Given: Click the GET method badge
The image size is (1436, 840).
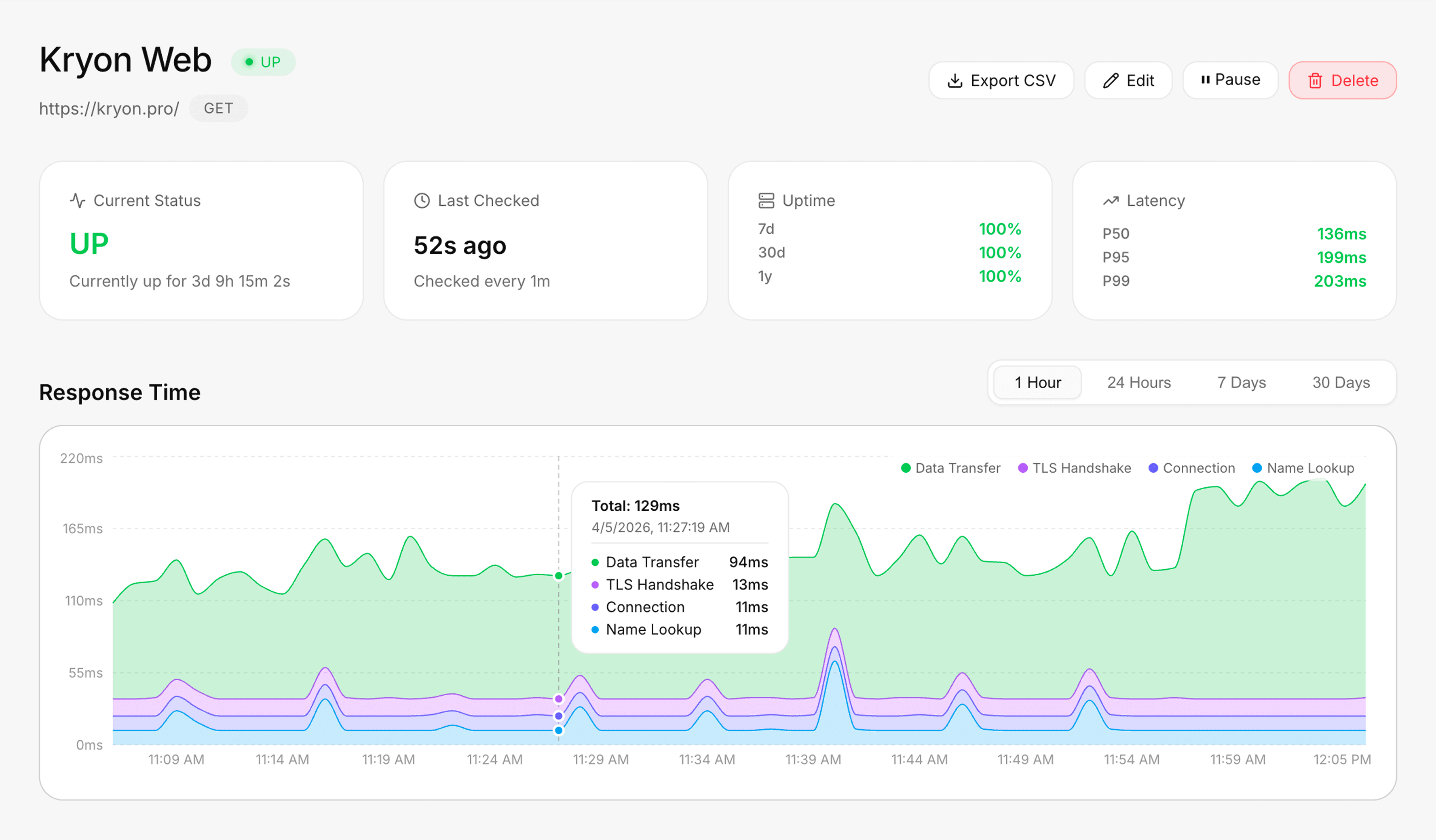Looking at the screenshot, I should click(x=218, y=108).
